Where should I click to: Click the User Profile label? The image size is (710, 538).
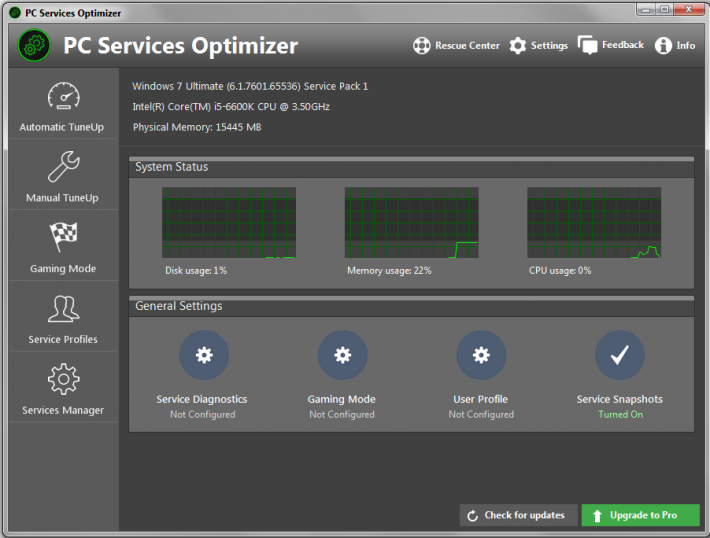click(480, 399)
